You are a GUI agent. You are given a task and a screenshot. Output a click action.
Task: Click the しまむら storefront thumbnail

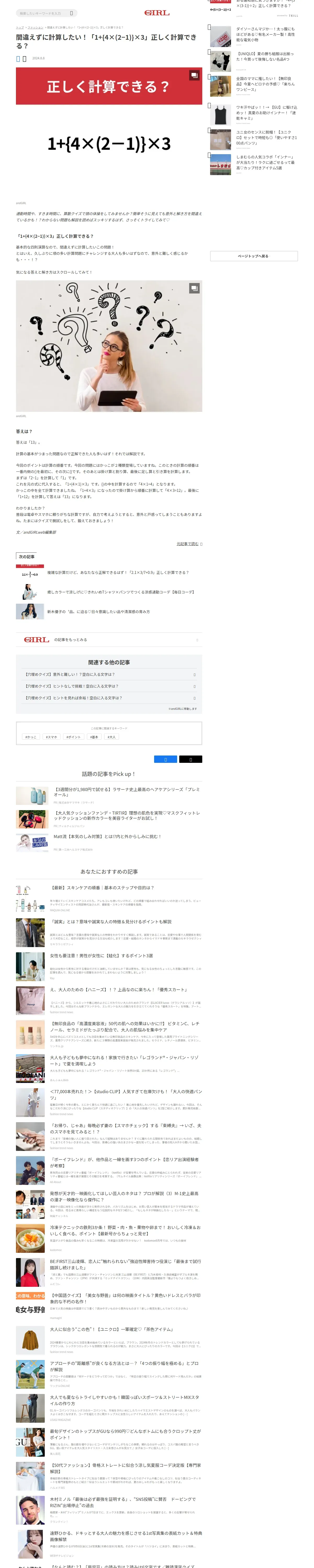coord(221,164)
